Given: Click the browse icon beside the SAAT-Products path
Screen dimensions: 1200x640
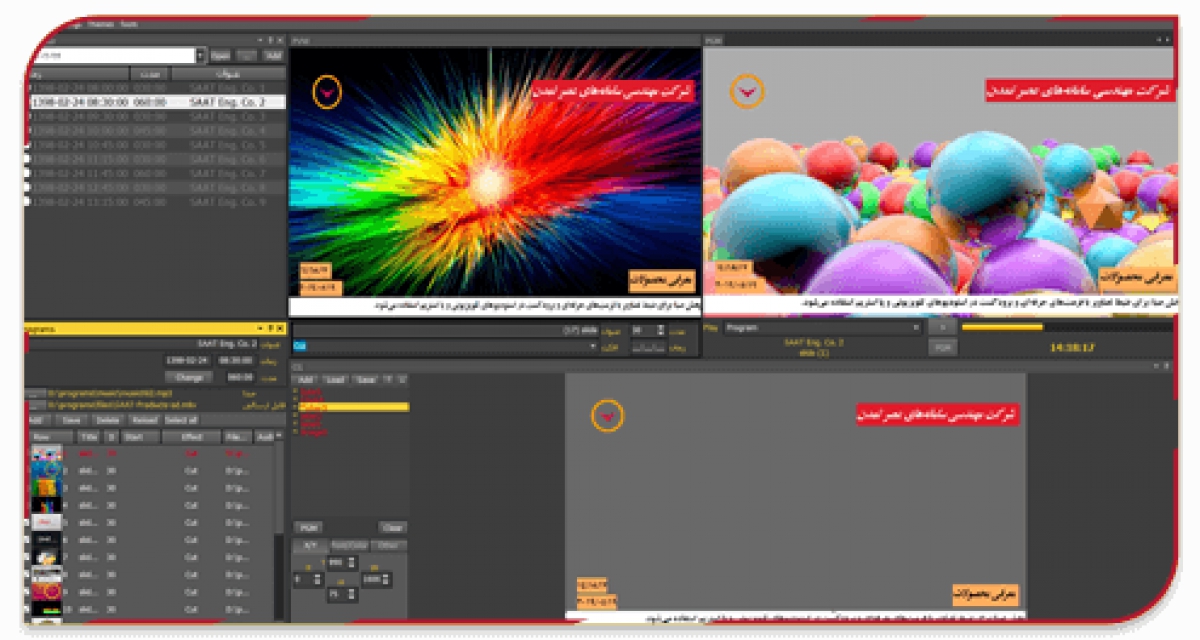Looking at the screenshot, I should coord(35,405).
